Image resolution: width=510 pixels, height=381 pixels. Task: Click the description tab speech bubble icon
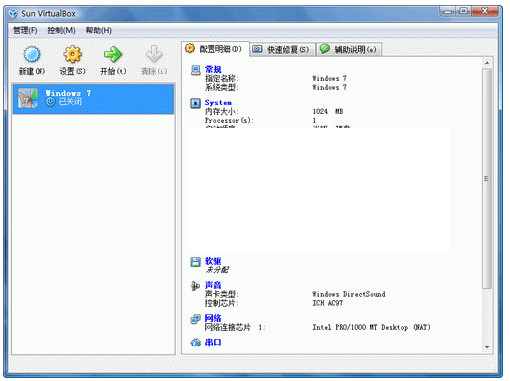point(325,49)
